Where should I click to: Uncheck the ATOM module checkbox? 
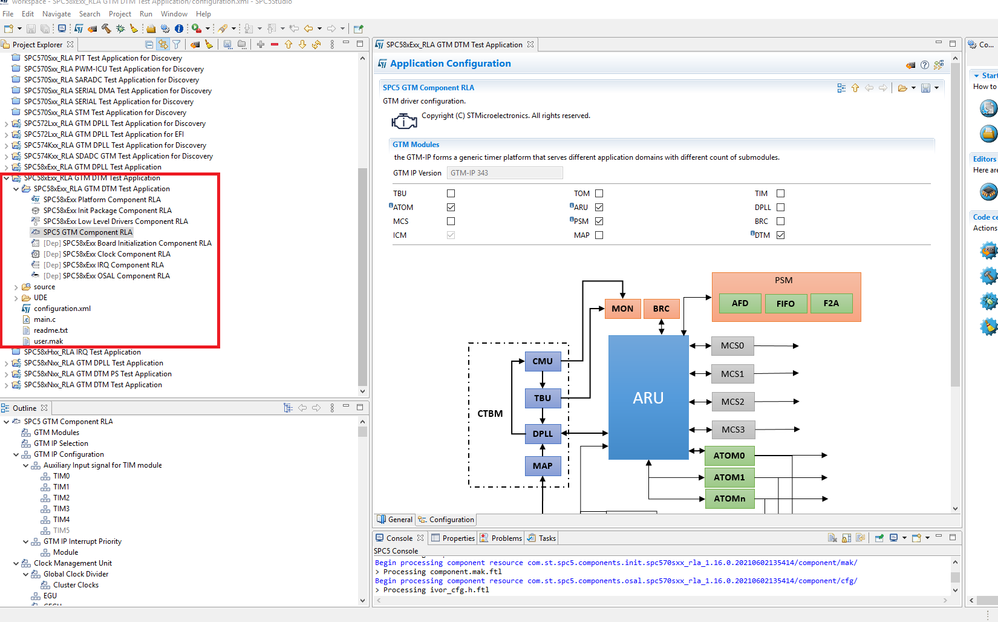click(x=451, y=207)
